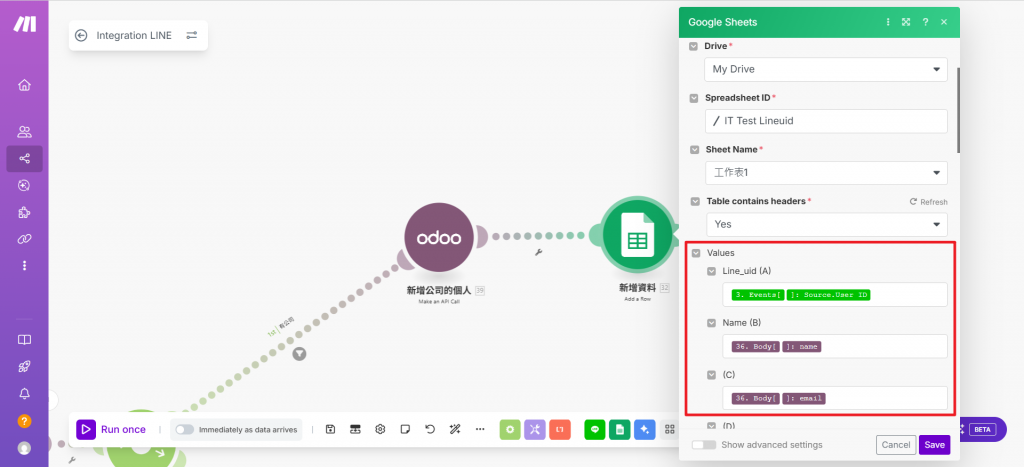Open the purple Tools icon in toolbar
Viewport: 1024px width, 467px height.
click(x=535, y=429)
